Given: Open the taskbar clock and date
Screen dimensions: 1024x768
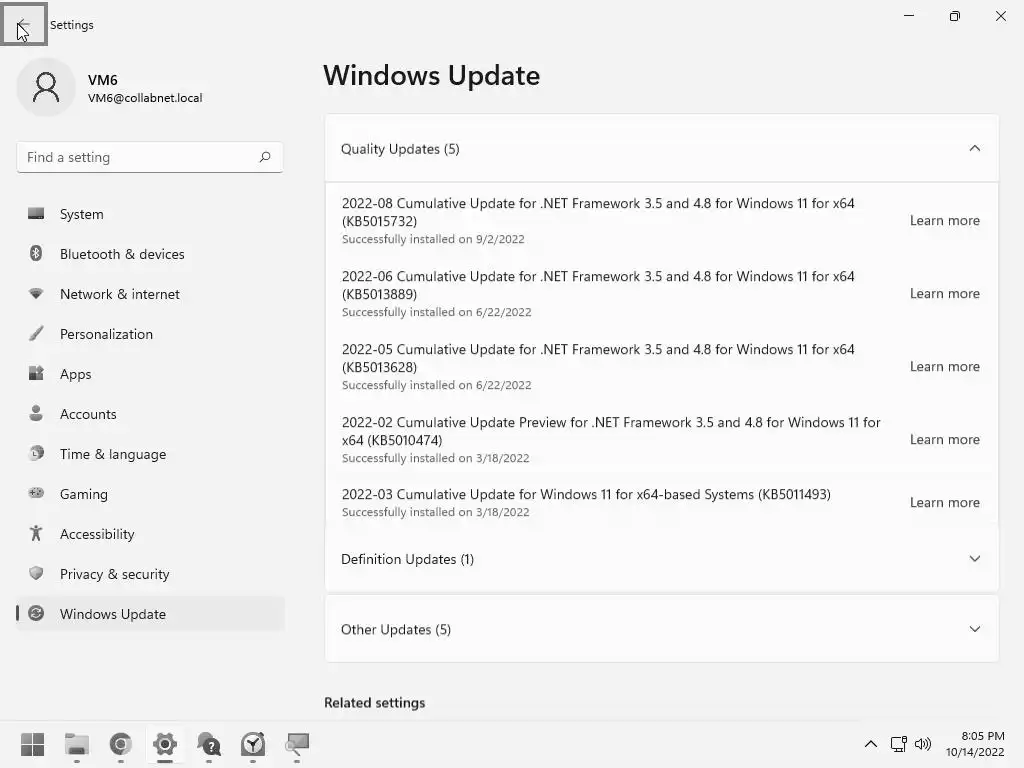Looking at the screenshot, I should 975,744.
